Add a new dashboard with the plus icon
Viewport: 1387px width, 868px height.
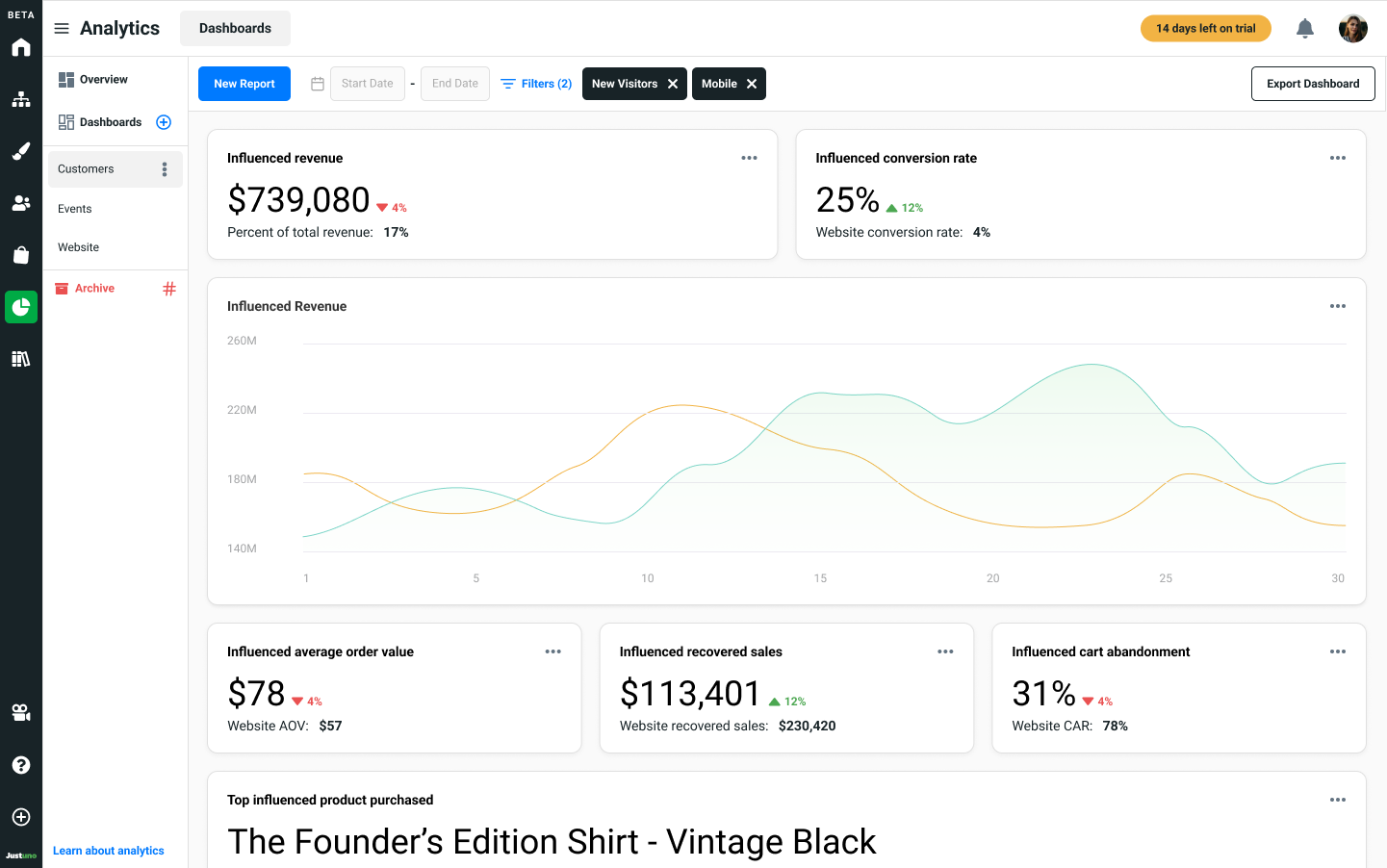164,122
